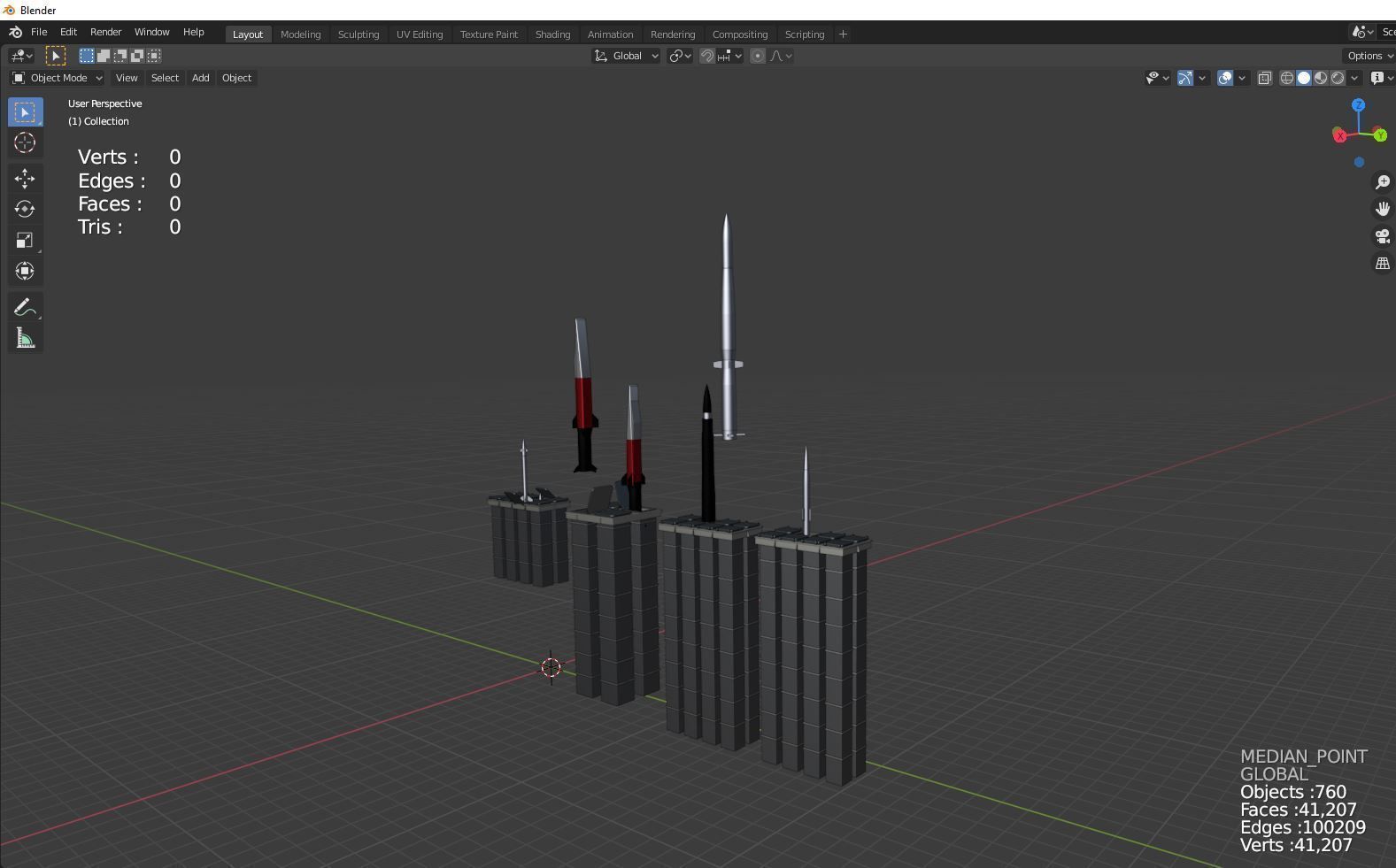This screenshot has height=868, width=1396.
Task: Open the File menu
Action: 39,32
